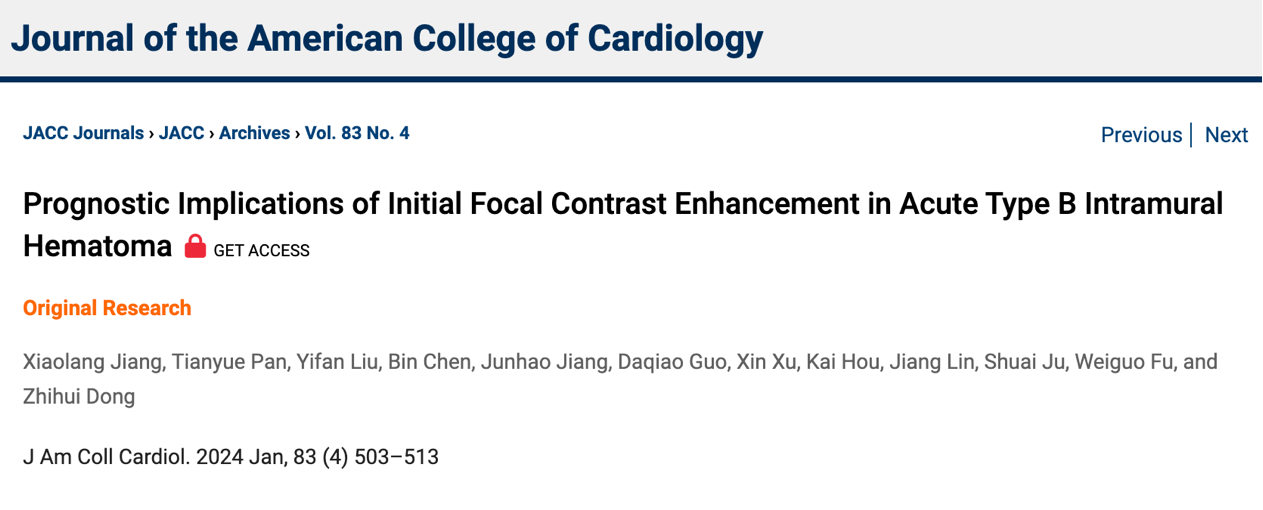Open the Vol. 83 No. 4 issue link
1263x510 pixels.
[x=357, y=133]
